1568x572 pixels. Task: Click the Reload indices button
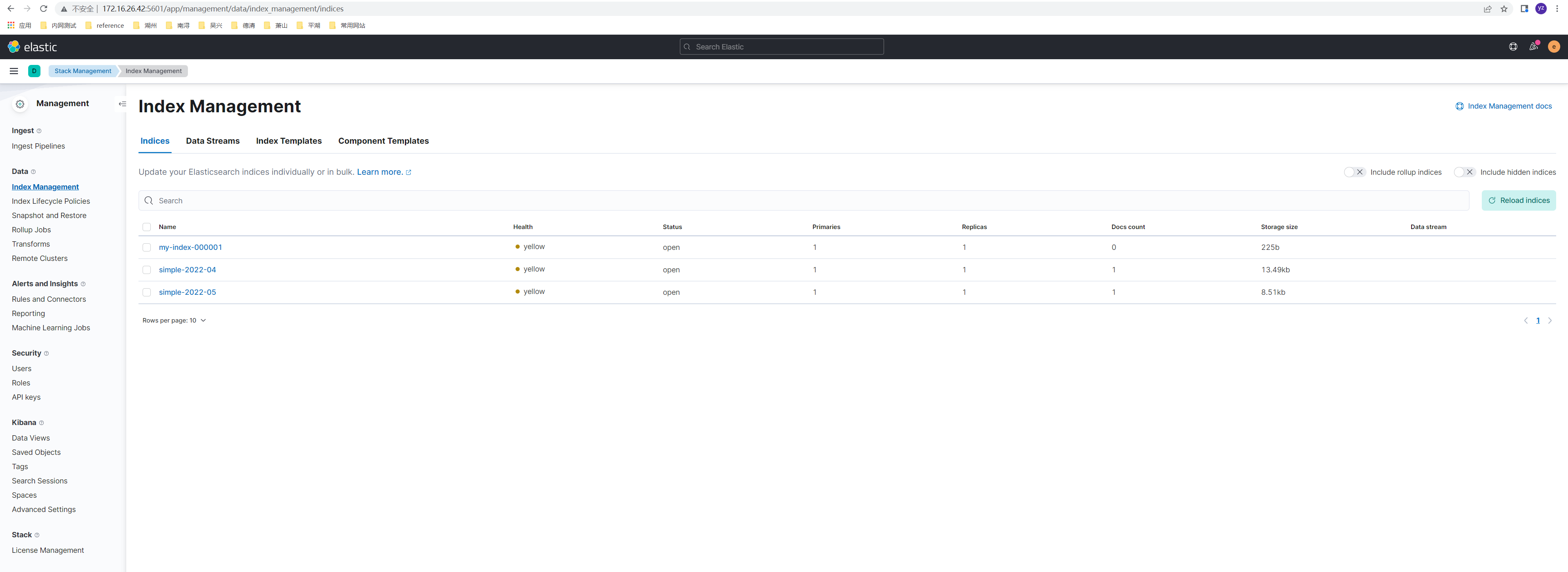[x=1518, y=201]
